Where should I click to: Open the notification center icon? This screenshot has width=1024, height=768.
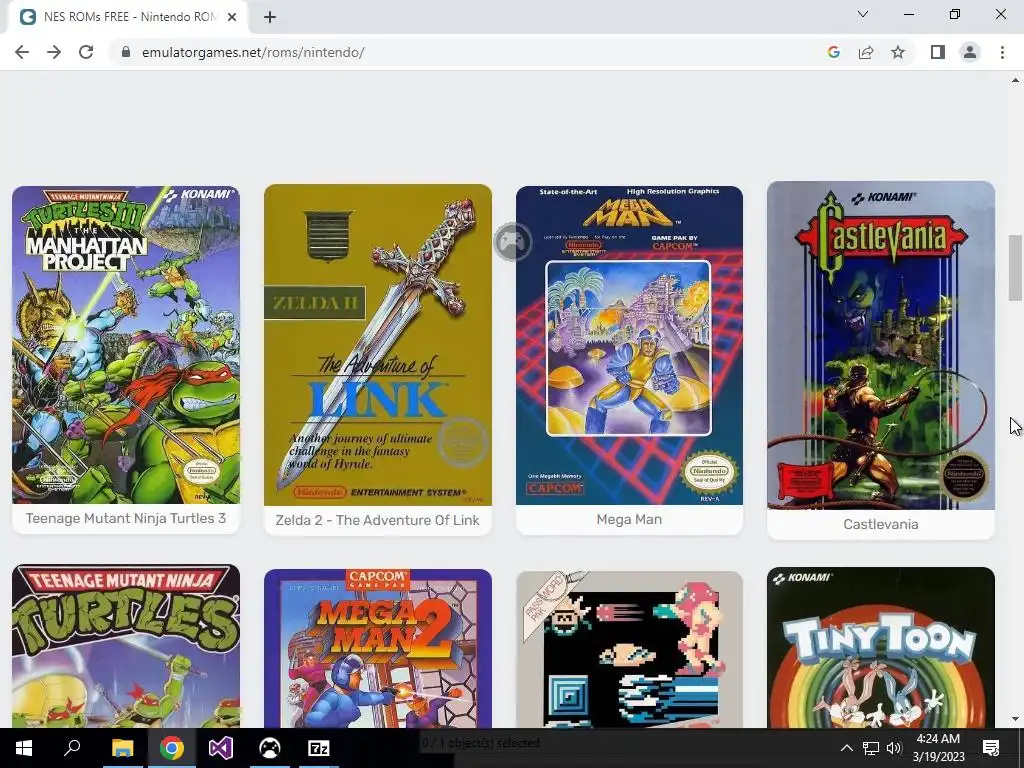tap(991, 748)
